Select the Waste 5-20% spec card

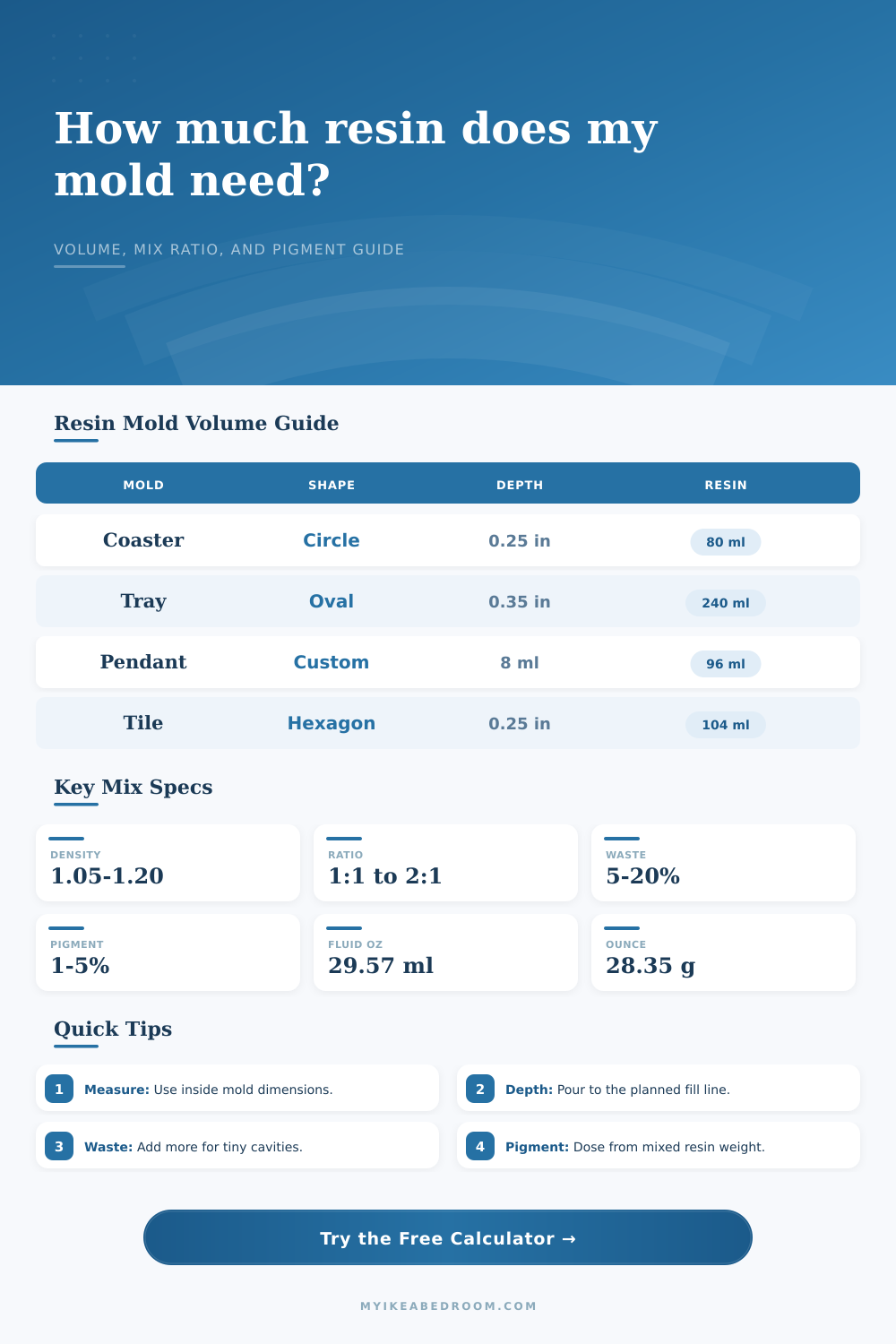723,863
